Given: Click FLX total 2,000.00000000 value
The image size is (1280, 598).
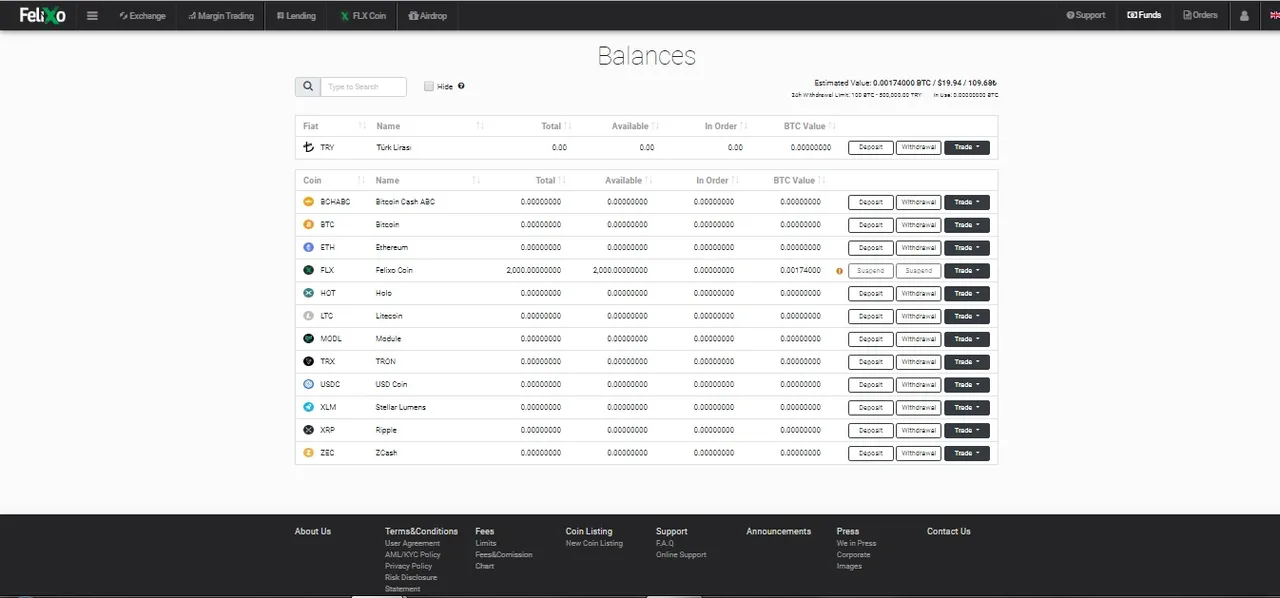Looking at the screenshot, I should (x=534, y=270).
